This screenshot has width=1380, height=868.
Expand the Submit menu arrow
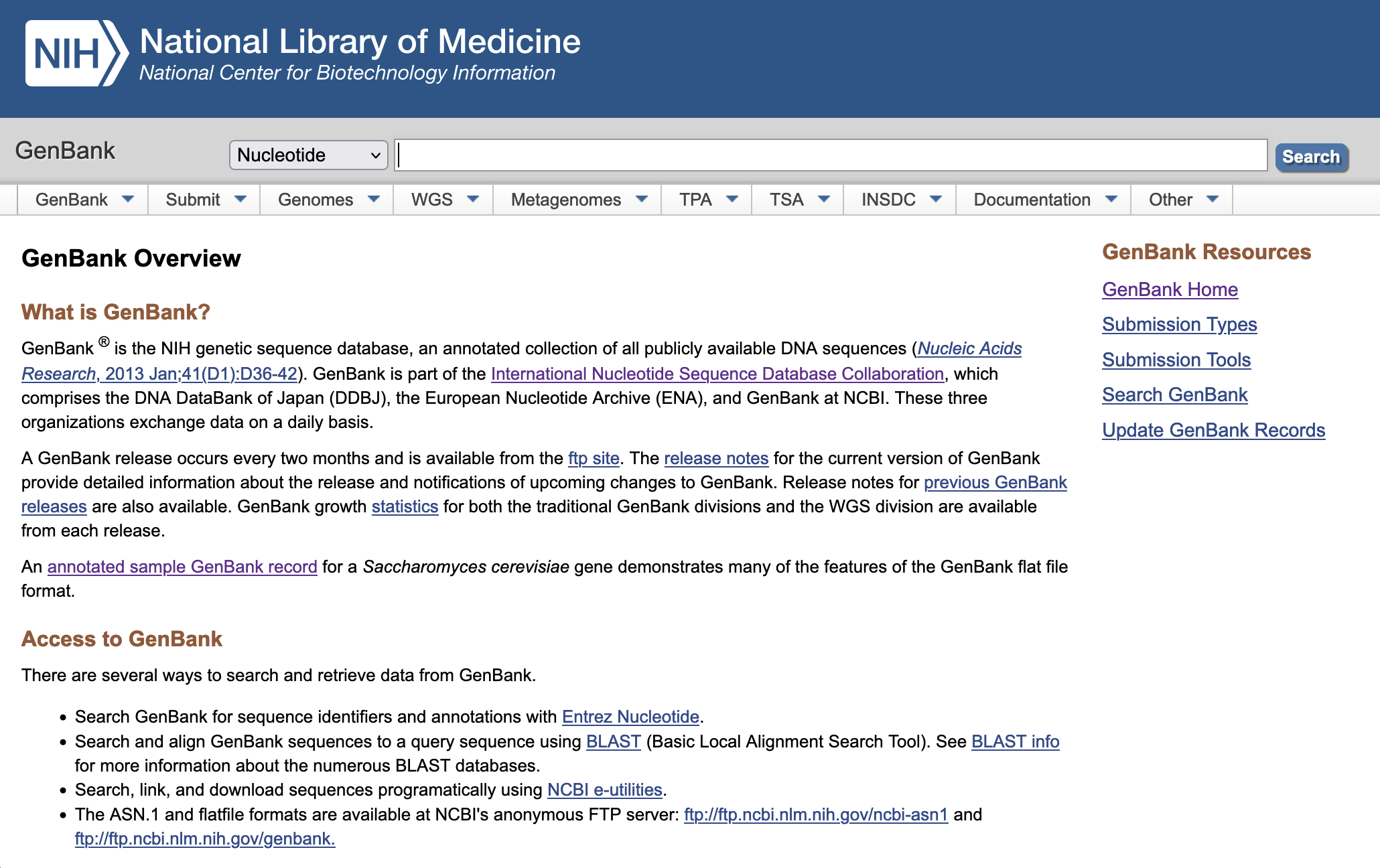point(240,199)
